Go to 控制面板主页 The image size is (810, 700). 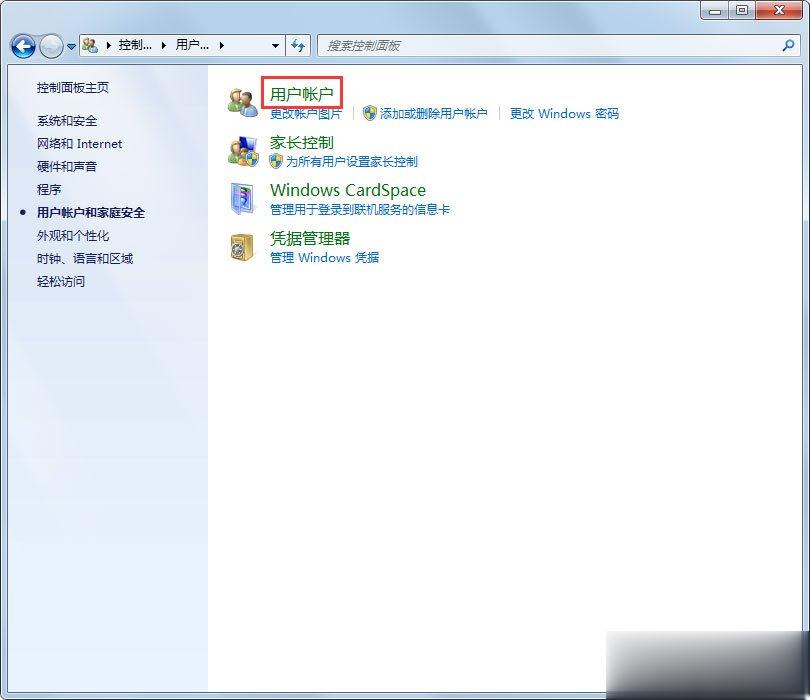pyautogui.click(x=73, y=88)
